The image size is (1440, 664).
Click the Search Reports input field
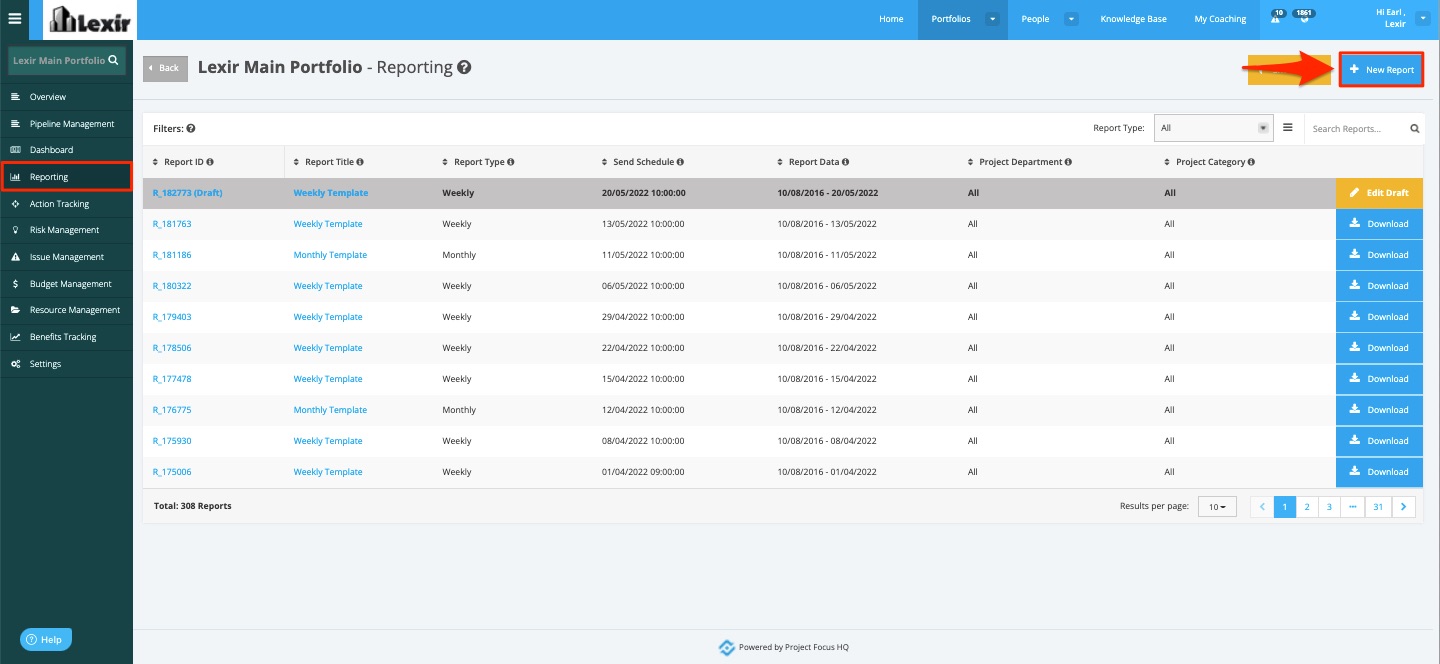click(1357, 129)
